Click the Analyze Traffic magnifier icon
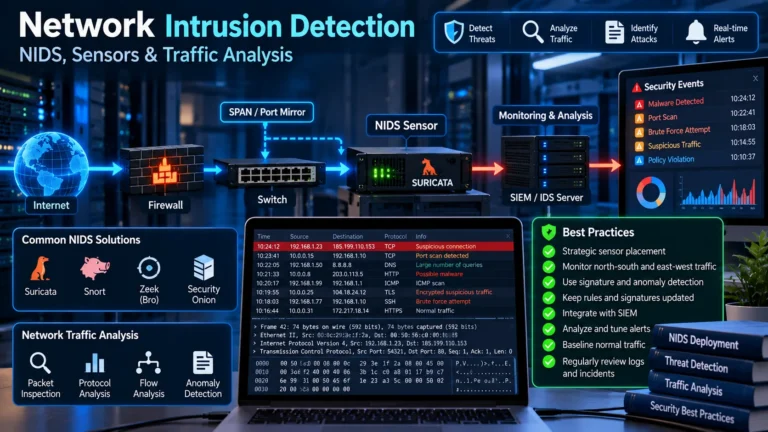 pyautogui.click(x=532, y=32)
